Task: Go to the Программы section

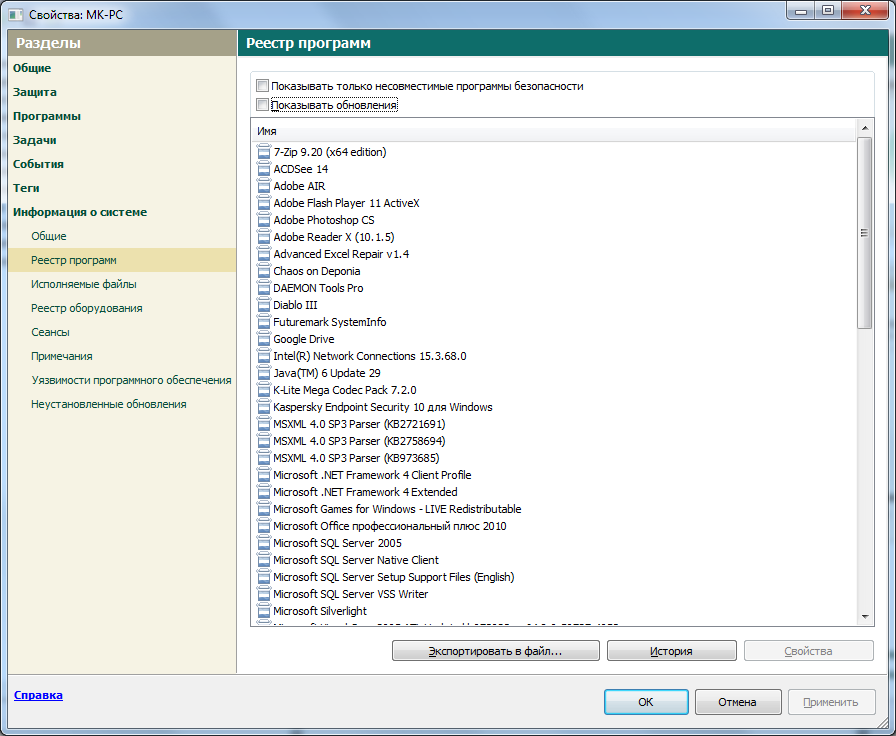Action: point(47,116)
